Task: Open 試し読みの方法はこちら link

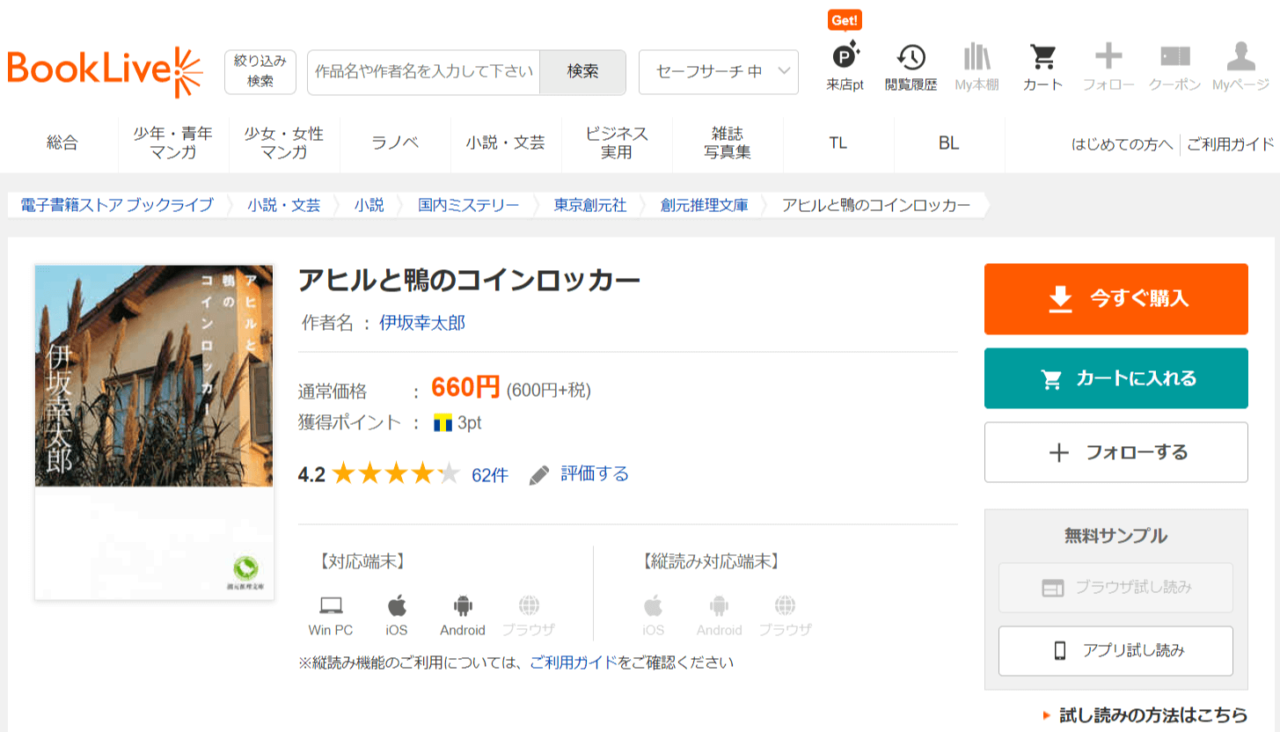Action: [1153, 715]
